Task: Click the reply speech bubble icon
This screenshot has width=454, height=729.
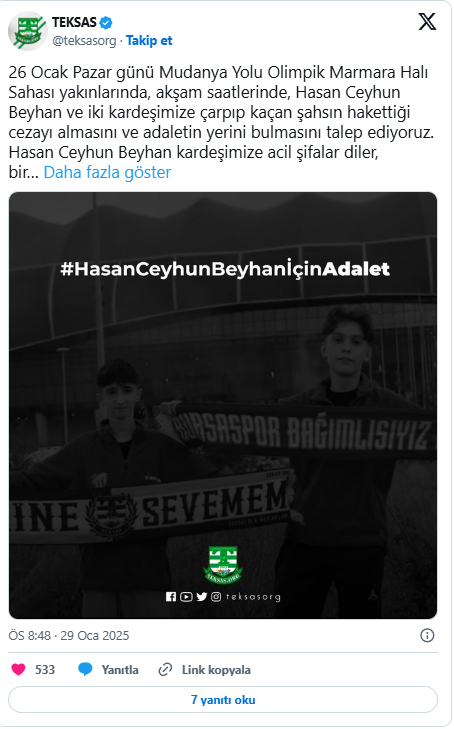Action: pos(85,669)
